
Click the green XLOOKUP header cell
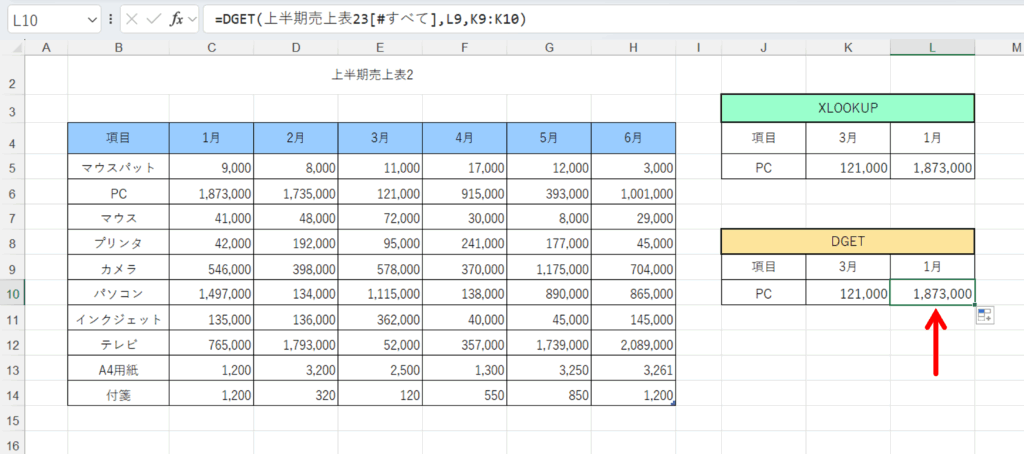tap(847, 108)
